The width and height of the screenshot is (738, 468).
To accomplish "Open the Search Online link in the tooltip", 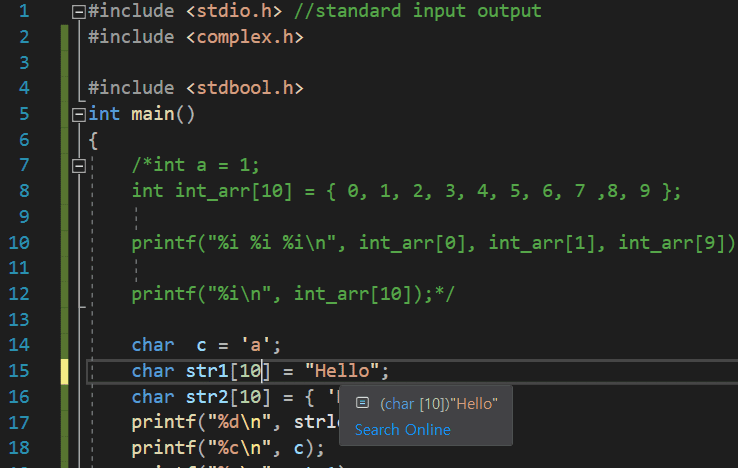I will (x=402, y=429).
